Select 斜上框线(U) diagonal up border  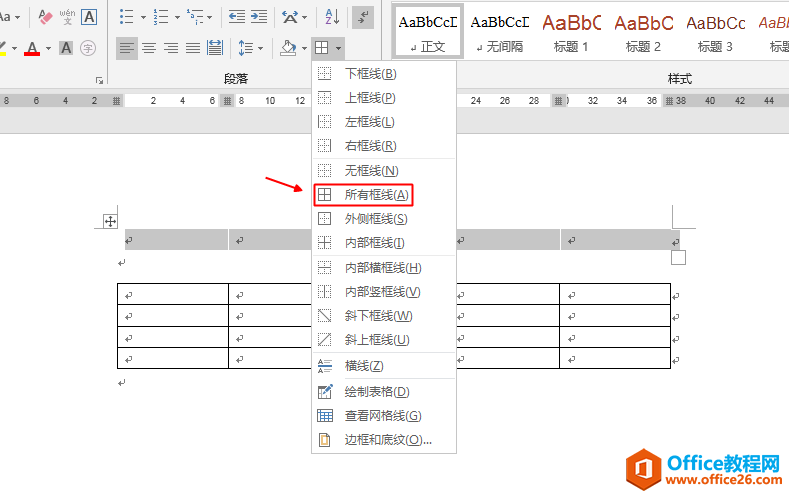click(384, 340)
